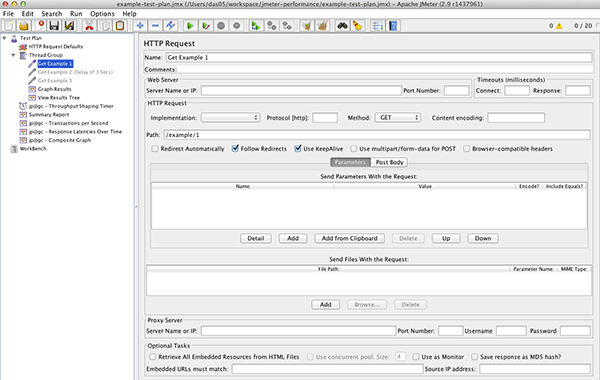
Task: Clear all results with the double broom icon
Action: tap(322, 26)
